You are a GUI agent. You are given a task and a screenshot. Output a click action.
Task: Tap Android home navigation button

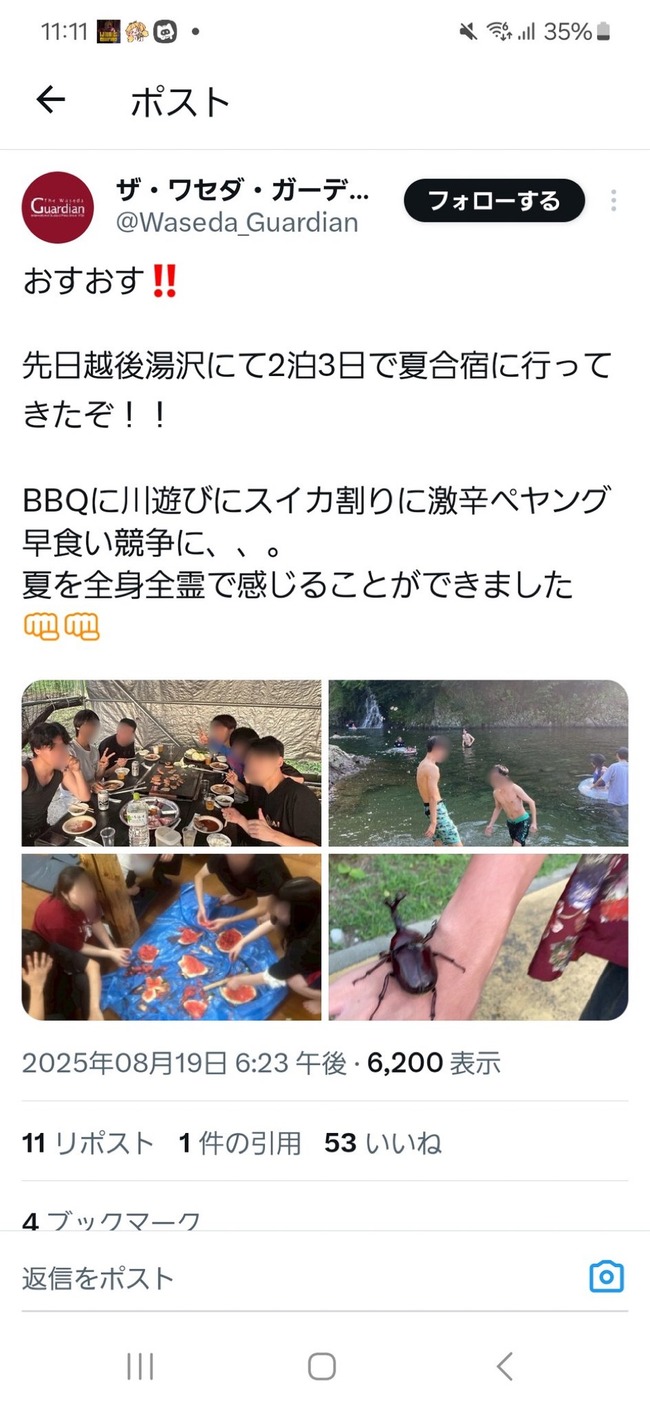tap(321, 1366)
